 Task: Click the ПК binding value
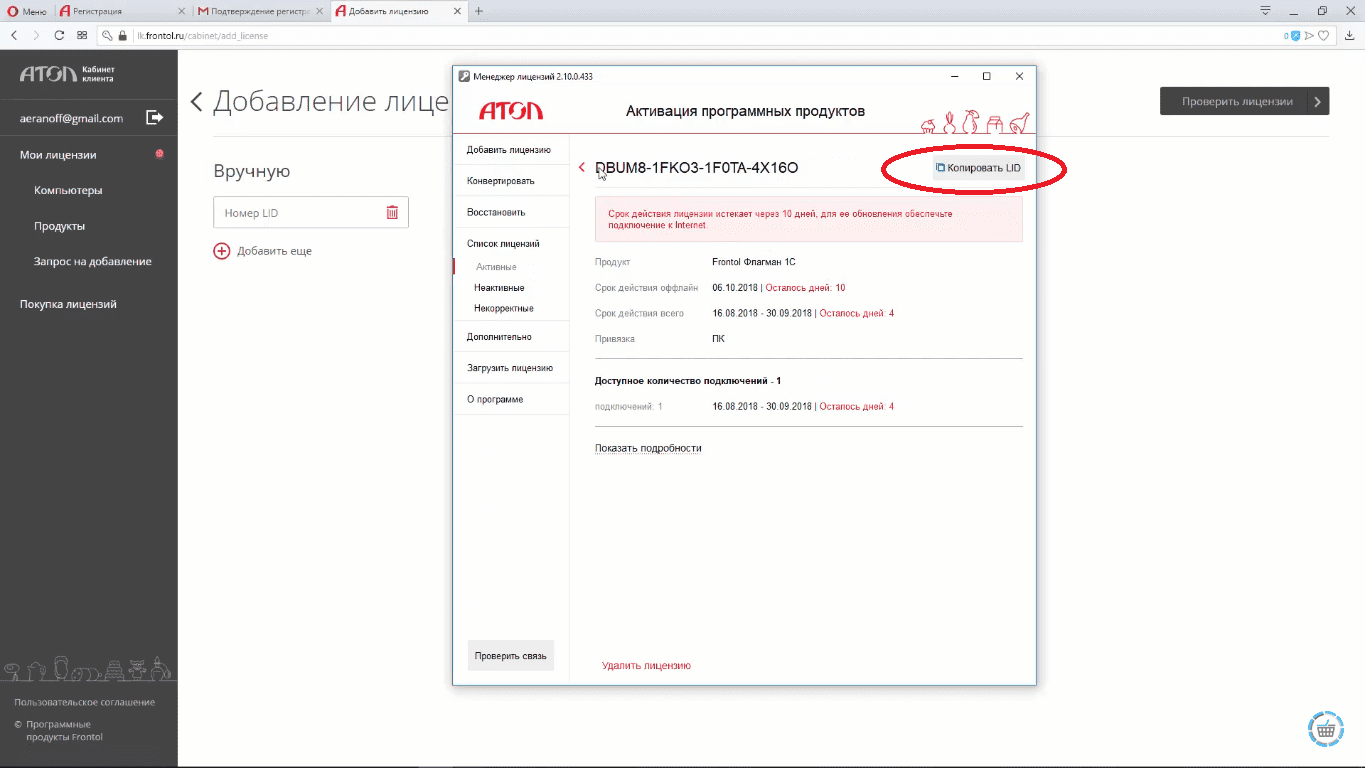(718, 339)
